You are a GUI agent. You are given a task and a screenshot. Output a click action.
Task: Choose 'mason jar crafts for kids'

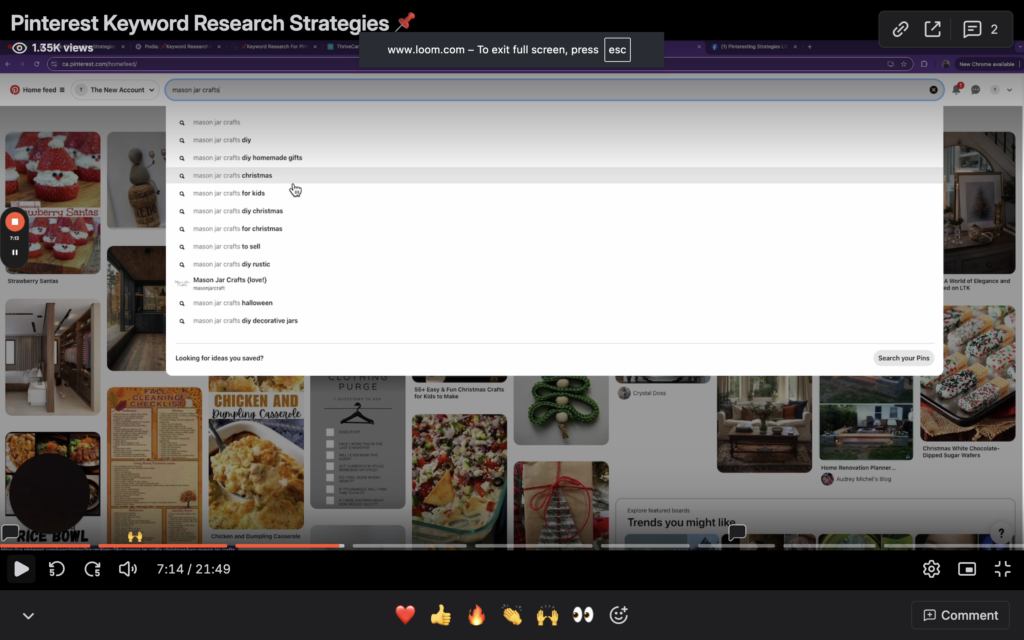pos(554,193)
